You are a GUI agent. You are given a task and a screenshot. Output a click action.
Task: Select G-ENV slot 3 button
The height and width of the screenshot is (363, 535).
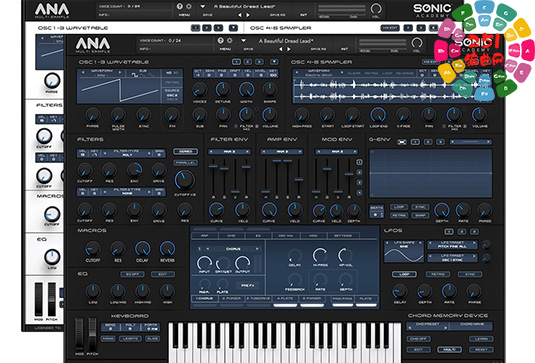click(x=440, y=142)
